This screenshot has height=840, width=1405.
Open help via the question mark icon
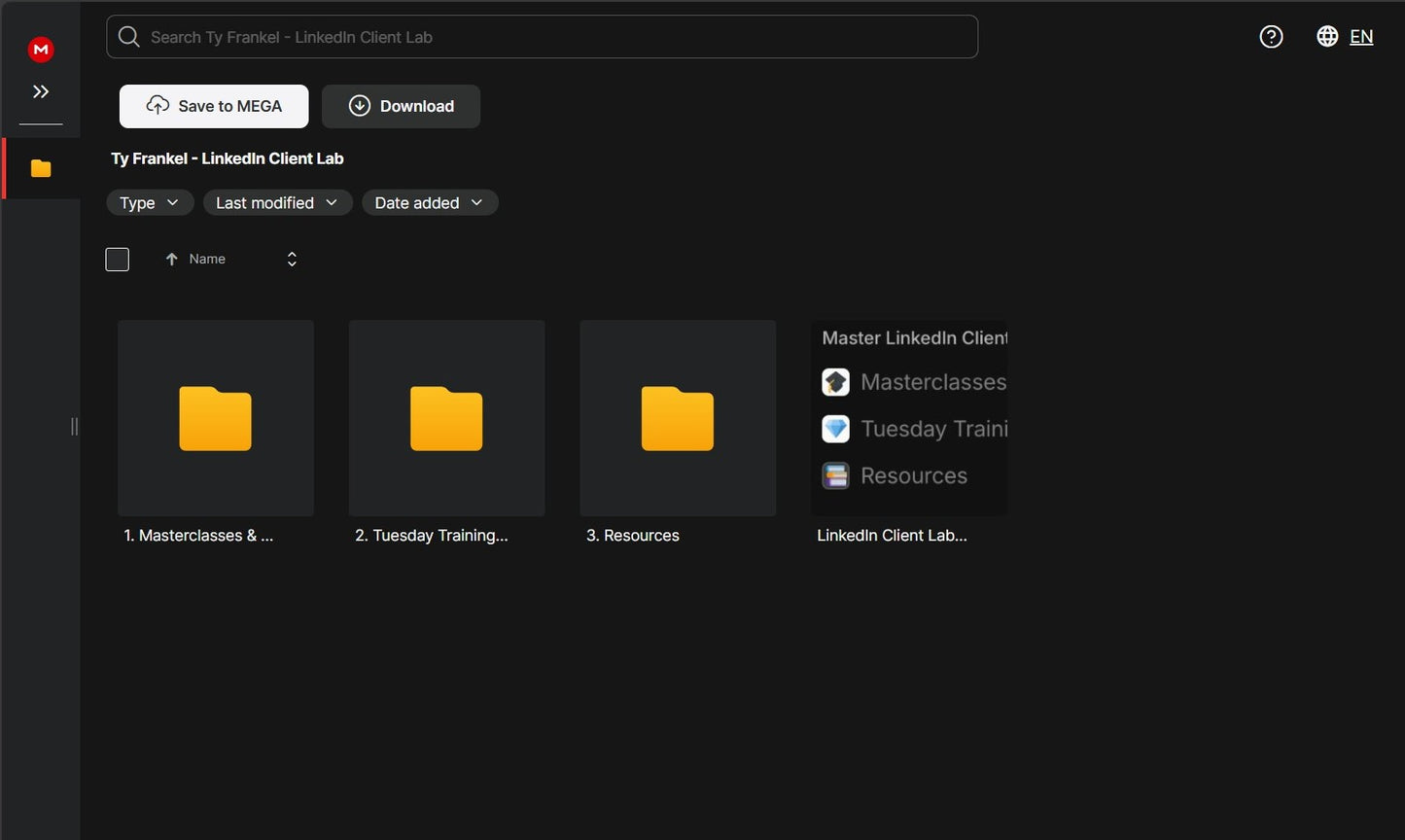click(1271, 36)
